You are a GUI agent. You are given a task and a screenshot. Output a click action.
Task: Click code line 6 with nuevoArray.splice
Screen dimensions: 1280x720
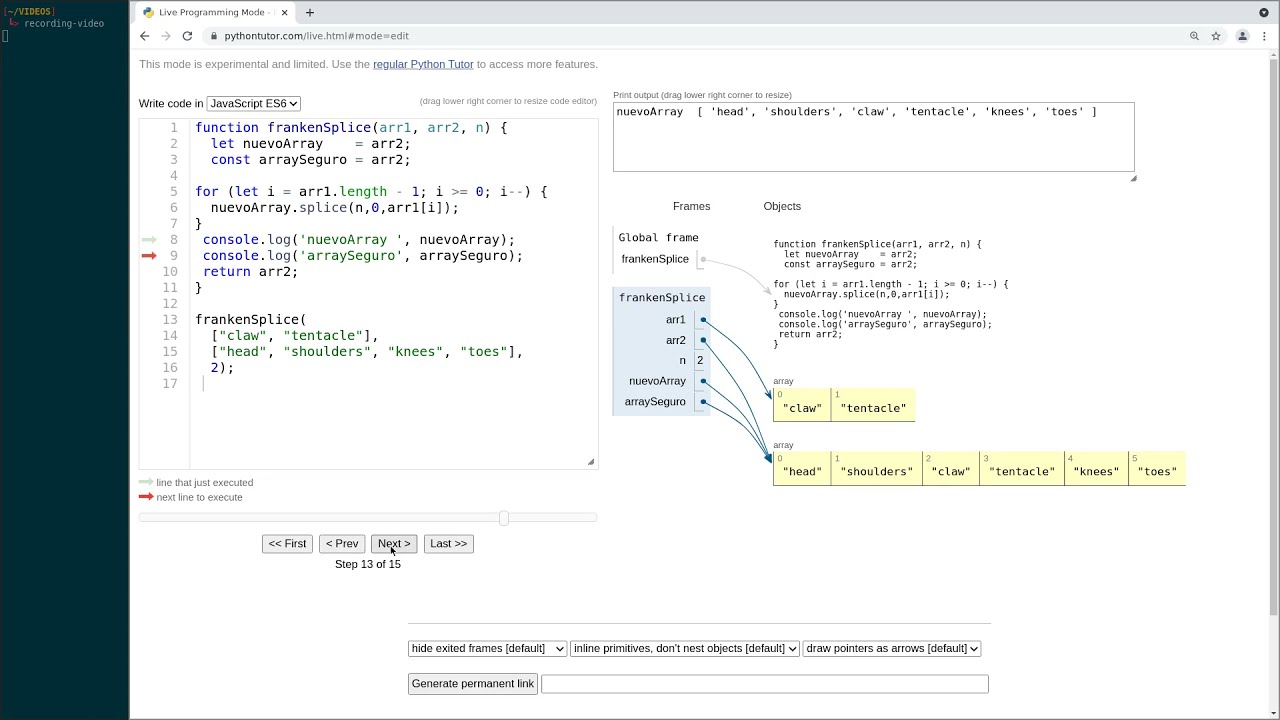334,208
